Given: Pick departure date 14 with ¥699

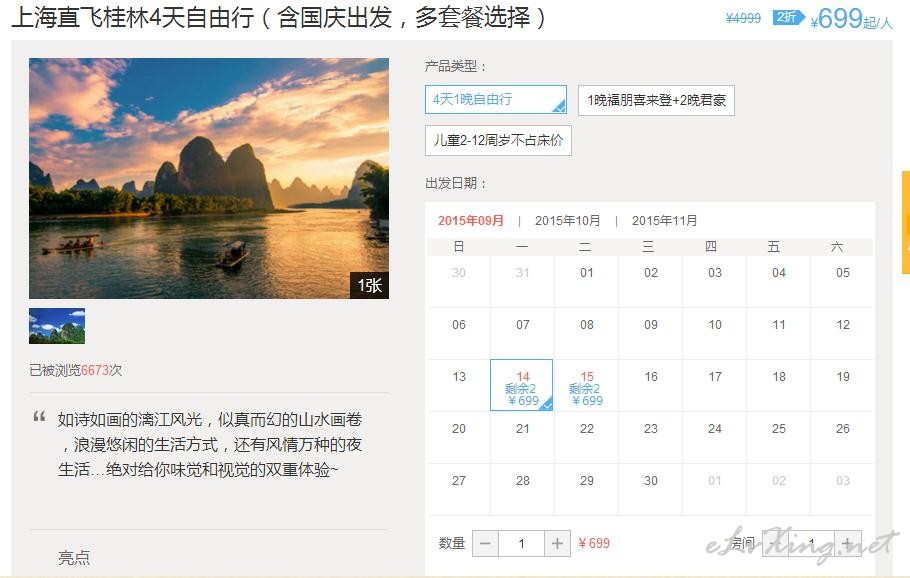Looking at the screenshot, I should pos(522,385).
